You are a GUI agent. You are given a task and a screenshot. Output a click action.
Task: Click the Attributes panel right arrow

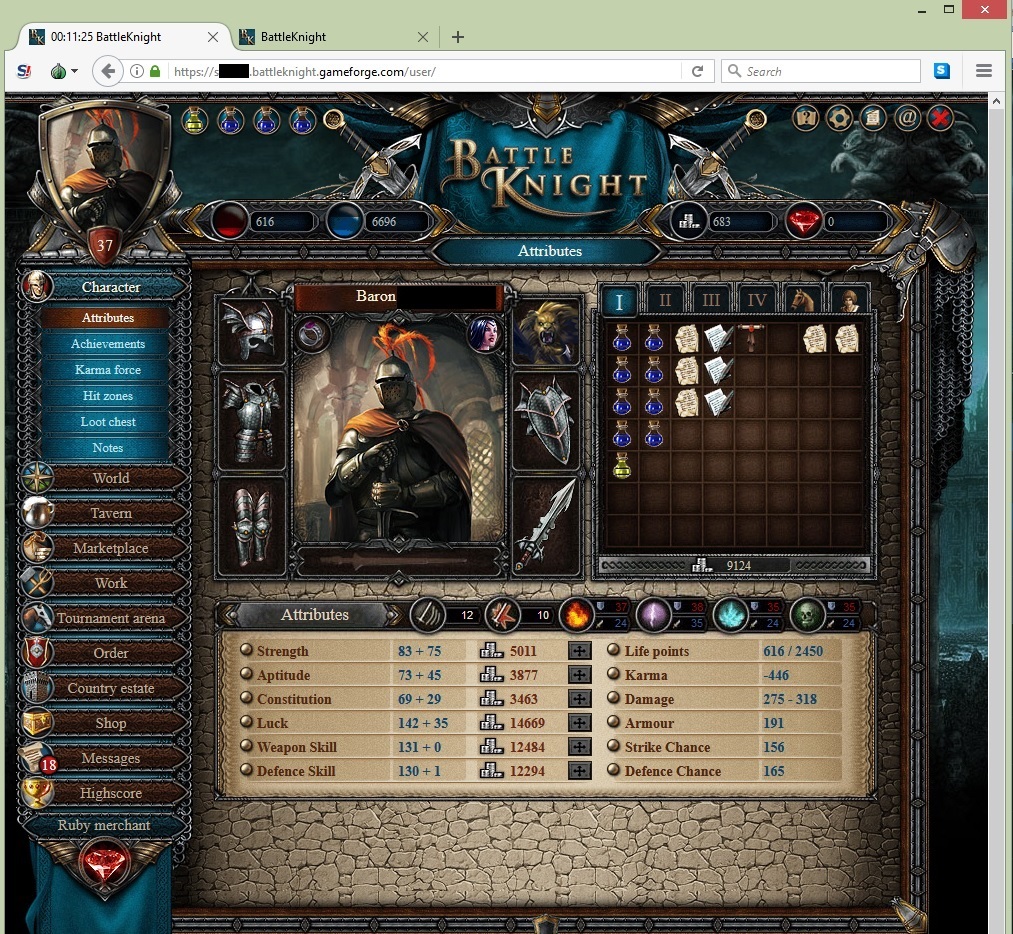pyautogui.click(x=393, y=615)
